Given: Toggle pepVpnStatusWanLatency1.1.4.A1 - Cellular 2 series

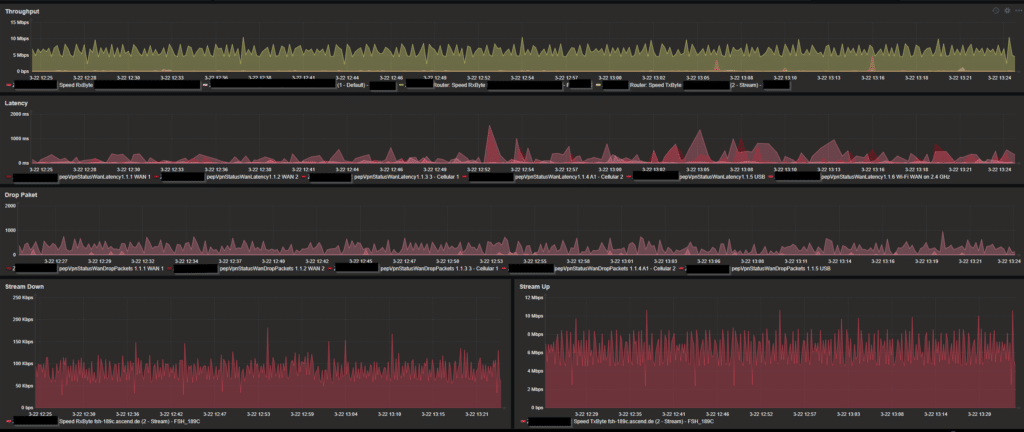Looking at the screenshot, I should (x=569, y=177).
